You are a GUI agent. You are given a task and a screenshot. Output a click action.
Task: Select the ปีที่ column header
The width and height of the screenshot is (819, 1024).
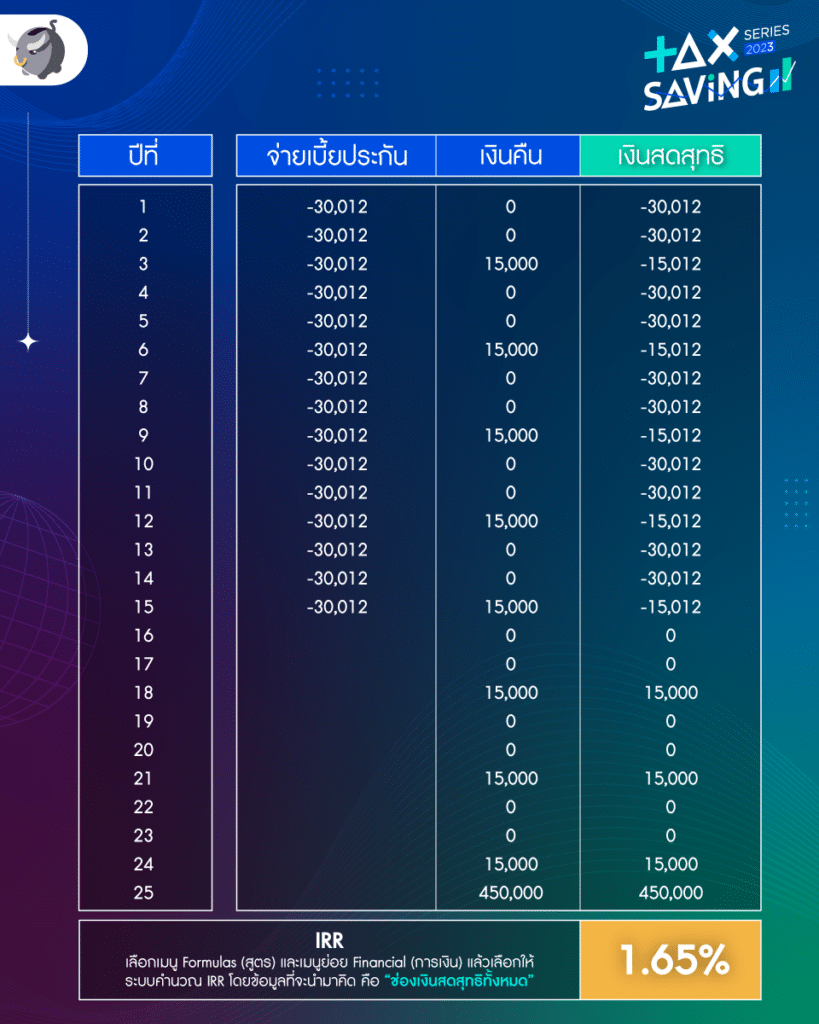(x=145, y=156)
